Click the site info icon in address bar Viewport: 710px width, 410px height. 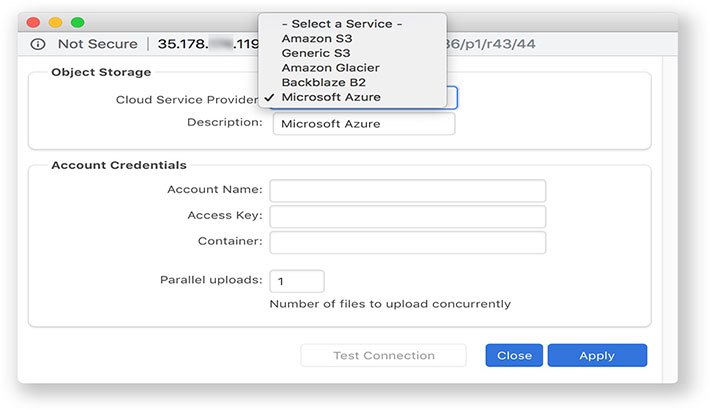click(38, 44)
